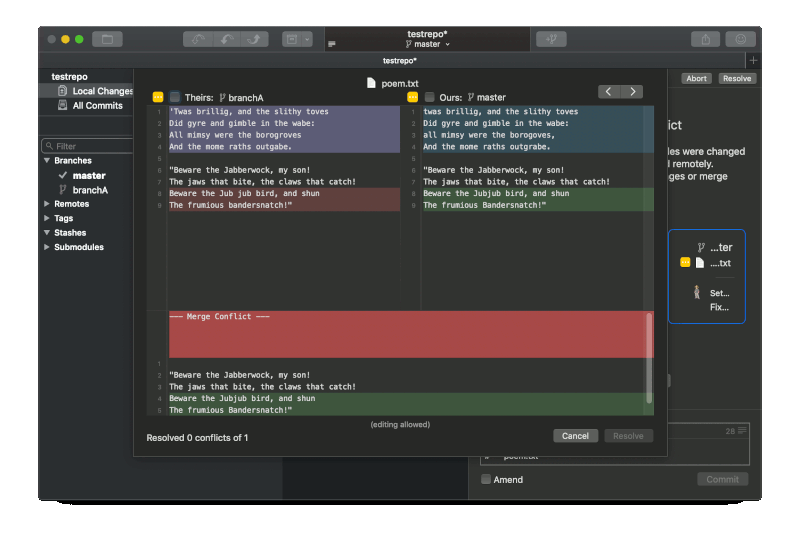Viewport: 800px width, 551px height.
Task: Check the Ours master checkbox
Action: pyautogui.click(x=430, y=97)
